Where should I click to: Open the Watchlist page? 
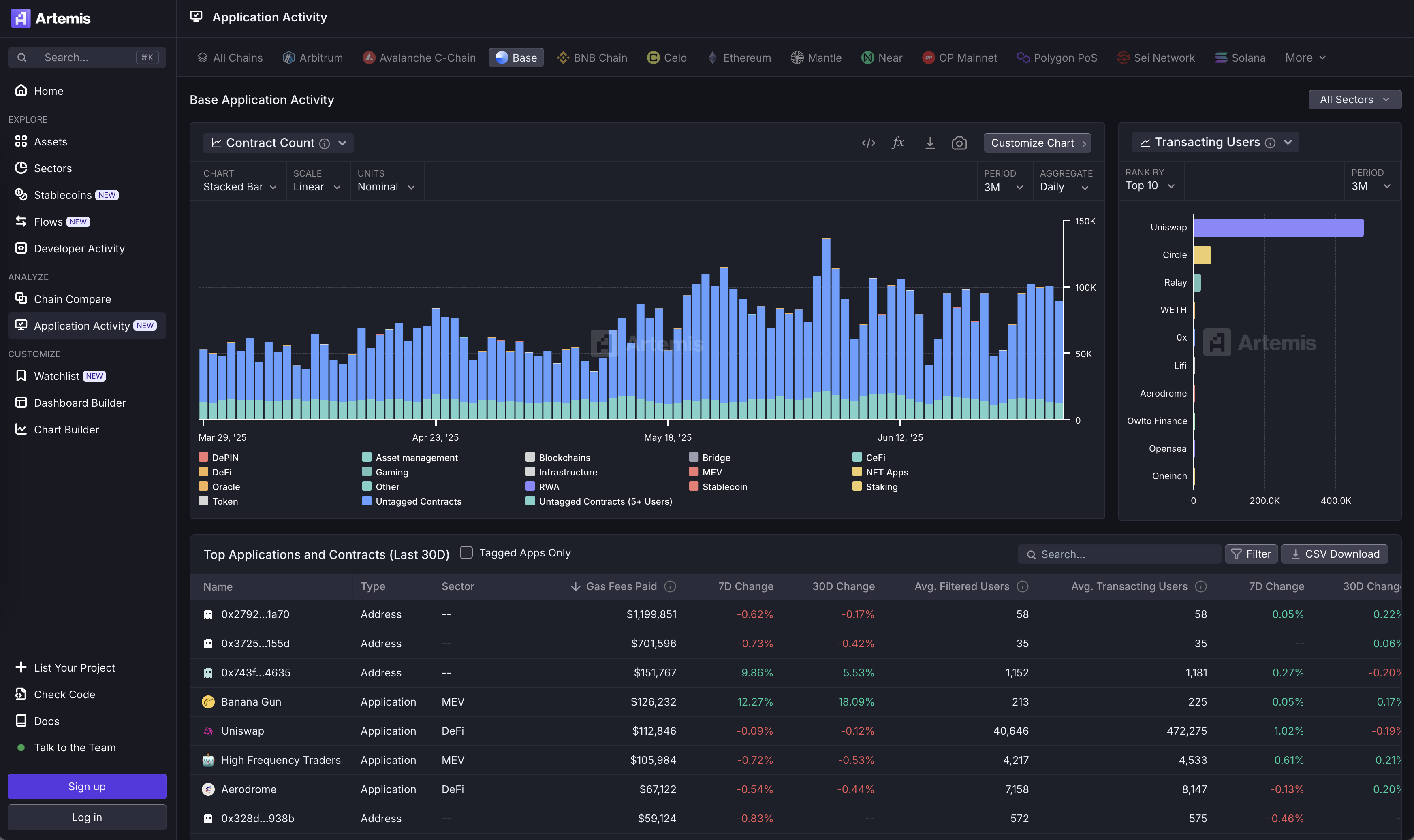tap(57, 376)
